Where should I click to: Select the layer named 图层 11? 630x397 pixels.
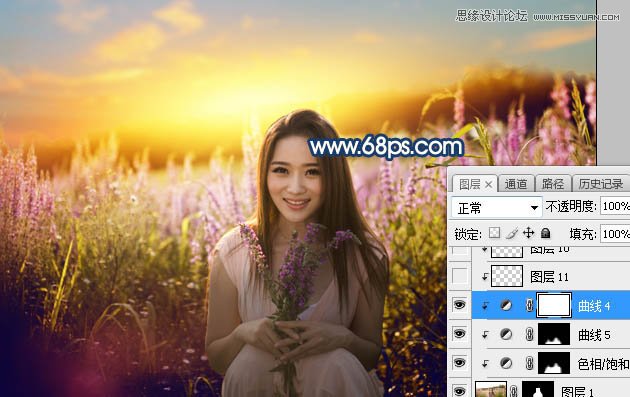(549, 276)
